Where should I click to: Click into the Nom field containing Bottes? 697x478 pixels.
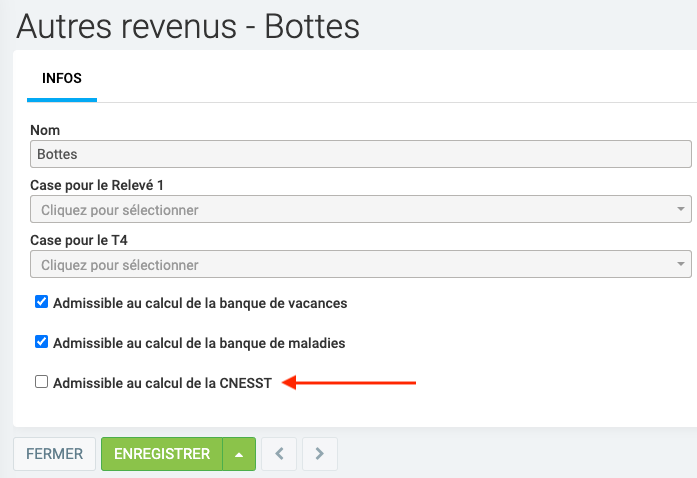(x=360, y=154)
